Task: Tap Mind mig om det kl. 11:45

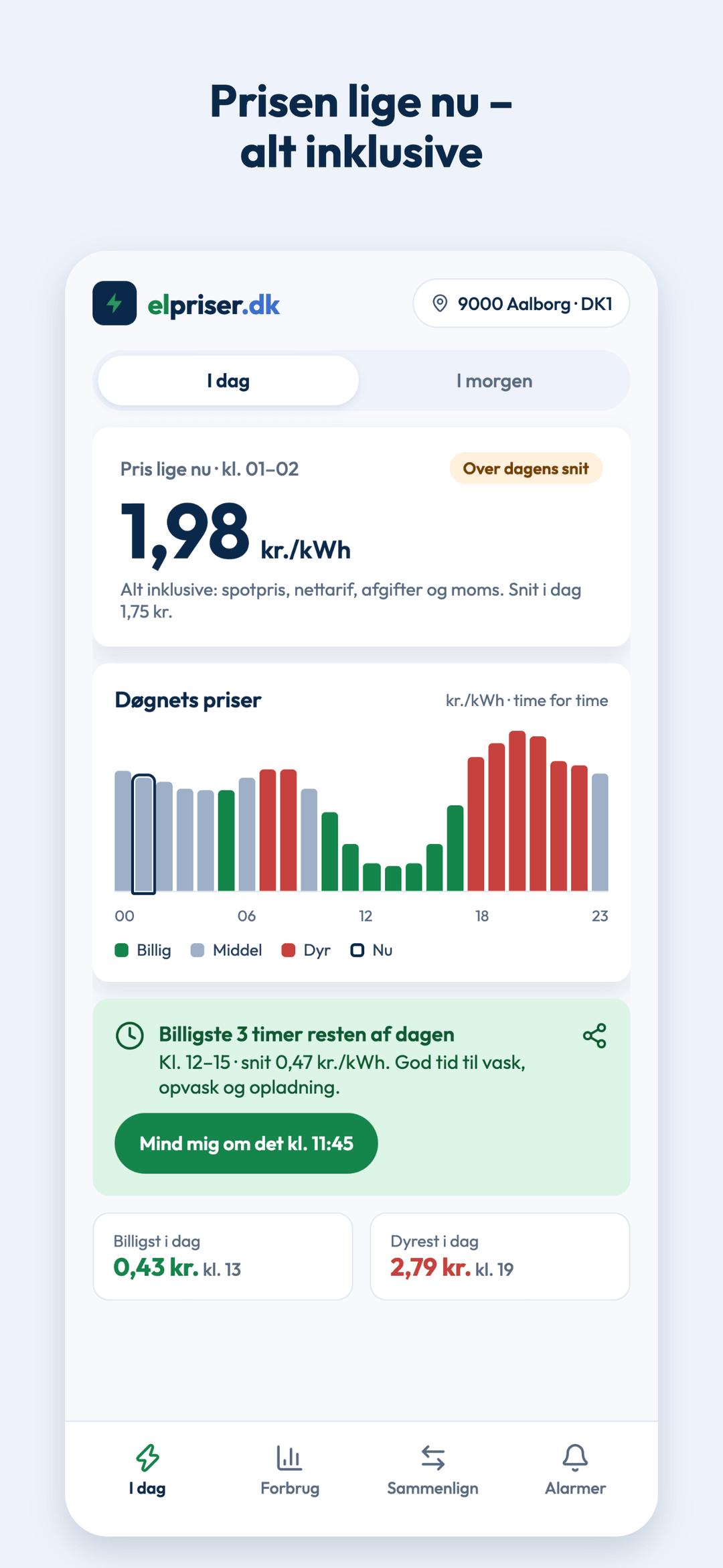Action: click(x=246, y=1143)
